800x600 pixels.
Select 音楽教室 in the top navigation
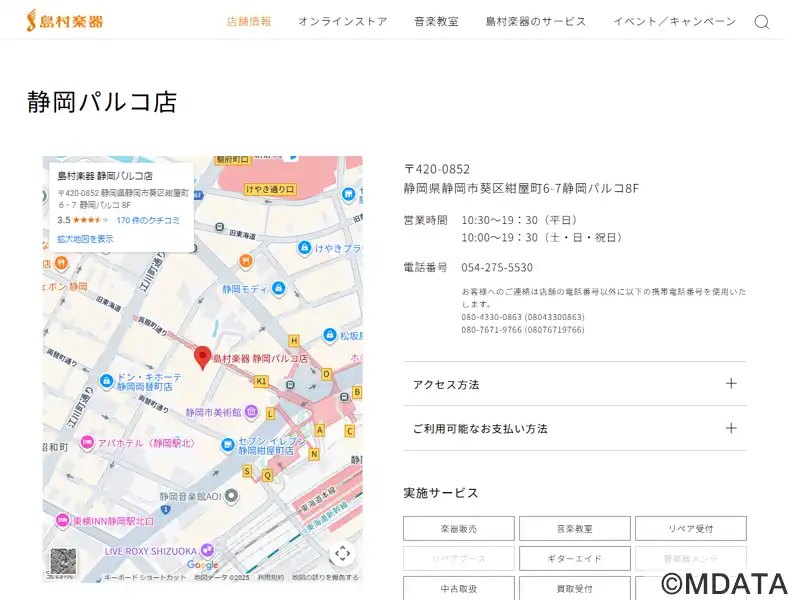coord(436,21)
